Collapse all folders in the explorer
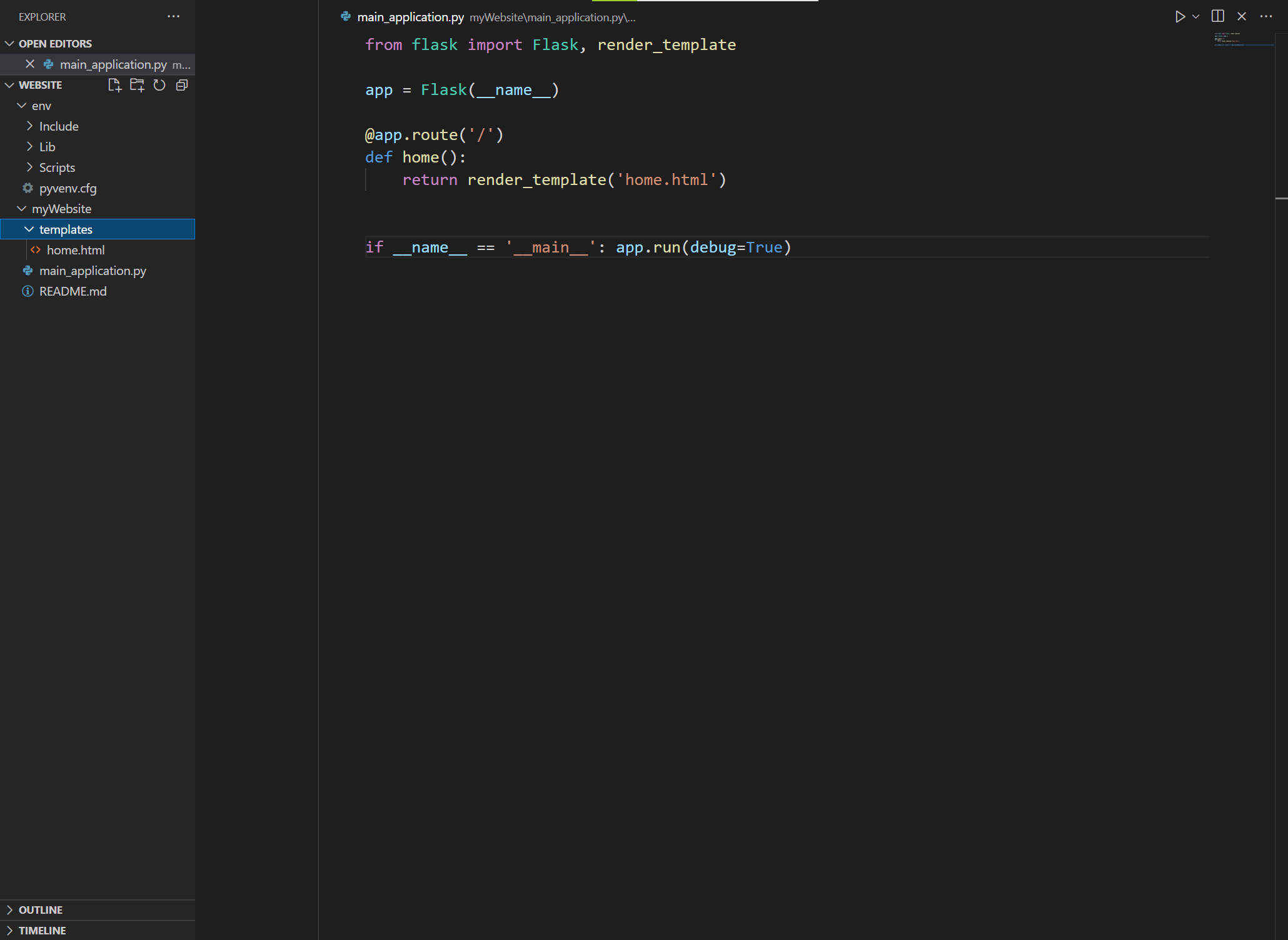 [x=182, y=85]
